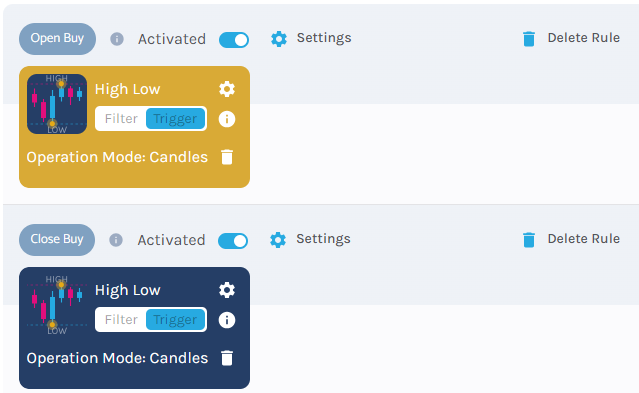Show info on the yellow High Low card
The height and width of the screenshot is (393, 639).
tap(227, 119)
